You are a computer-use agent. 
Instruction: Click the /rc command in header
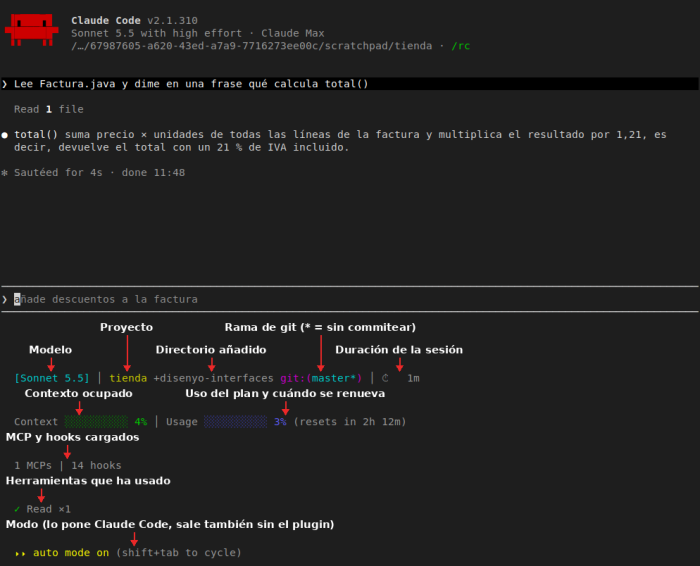click(460, 46)
